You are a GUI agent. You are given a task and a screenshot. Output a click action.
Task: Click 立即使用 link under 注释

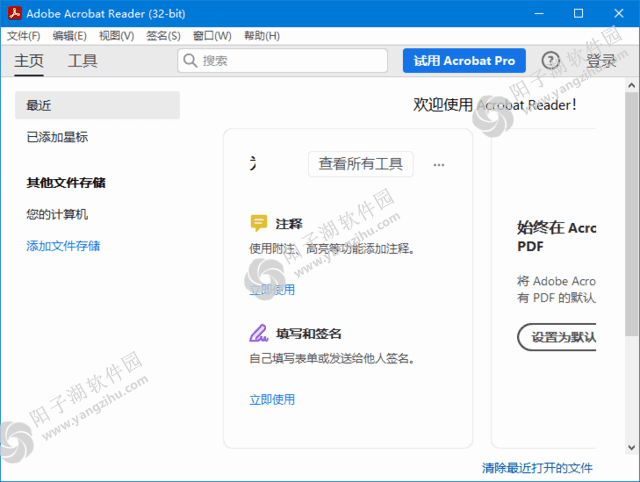tap(272, 290)
